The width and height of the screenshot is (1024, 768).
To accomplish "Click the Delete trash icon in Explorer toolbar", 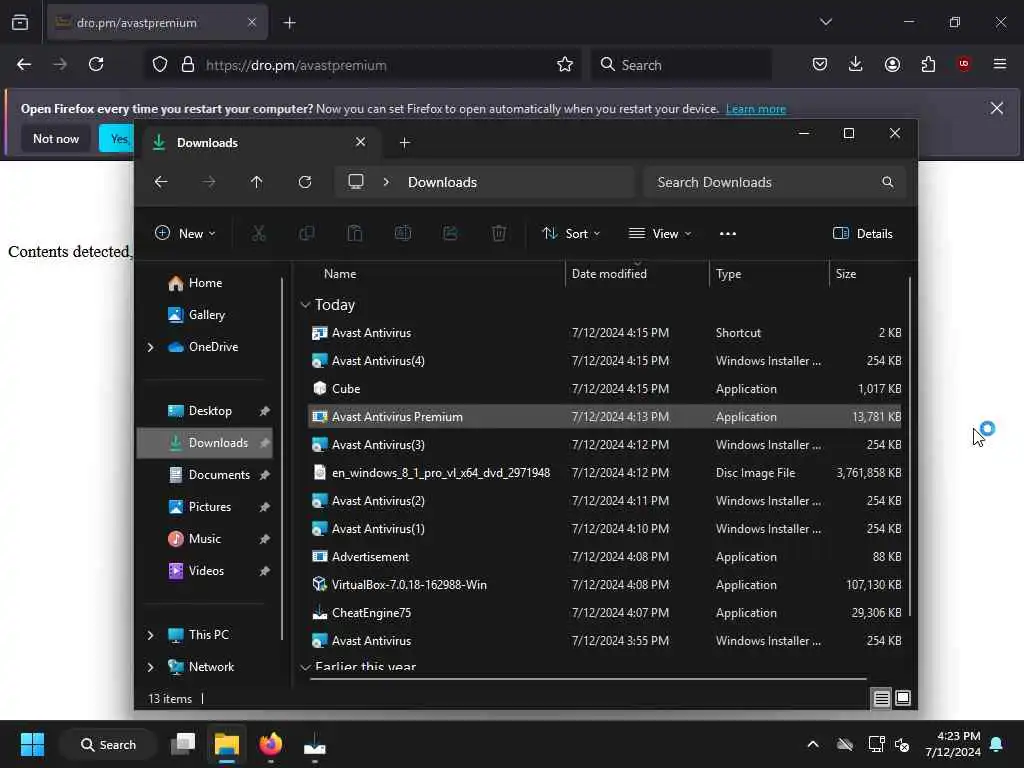I will pos(499,233).
